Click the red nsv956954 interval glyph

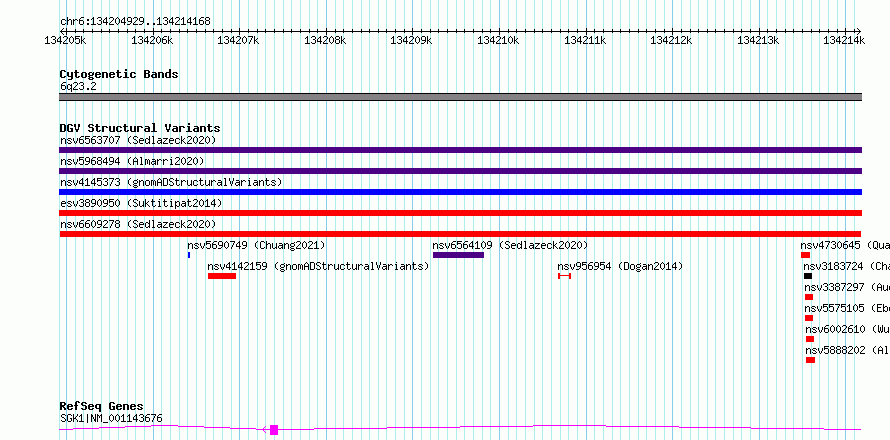point(564,276)
